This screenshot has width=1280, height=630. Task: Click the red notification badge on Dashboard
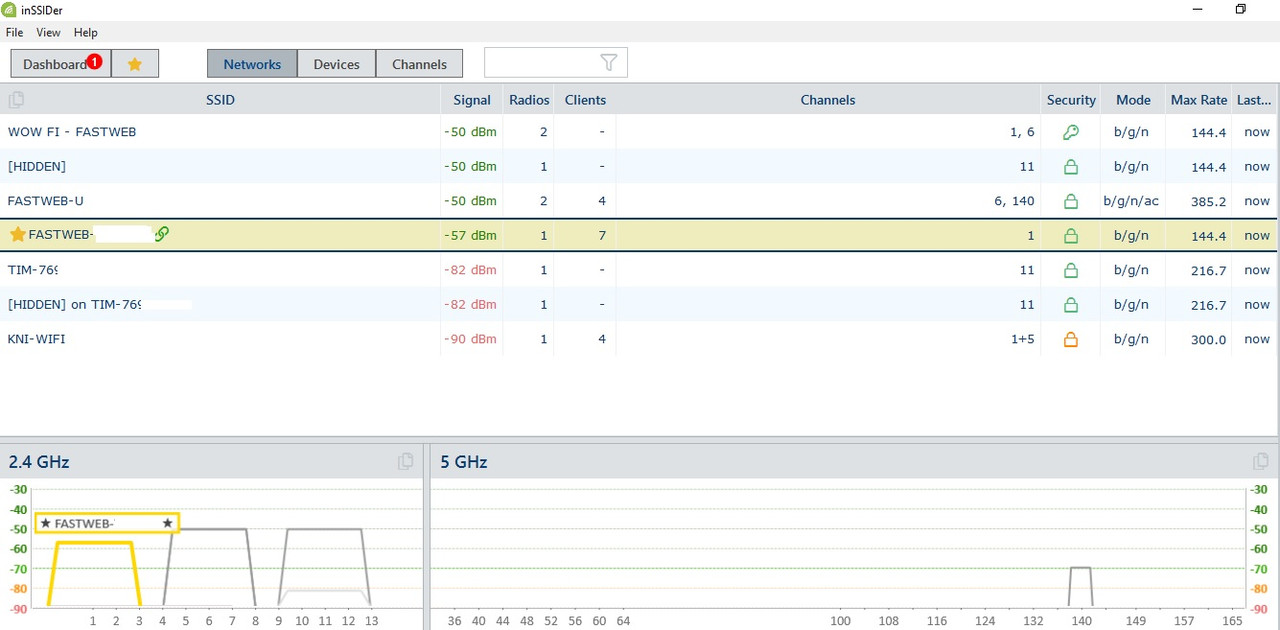point(94,61)
